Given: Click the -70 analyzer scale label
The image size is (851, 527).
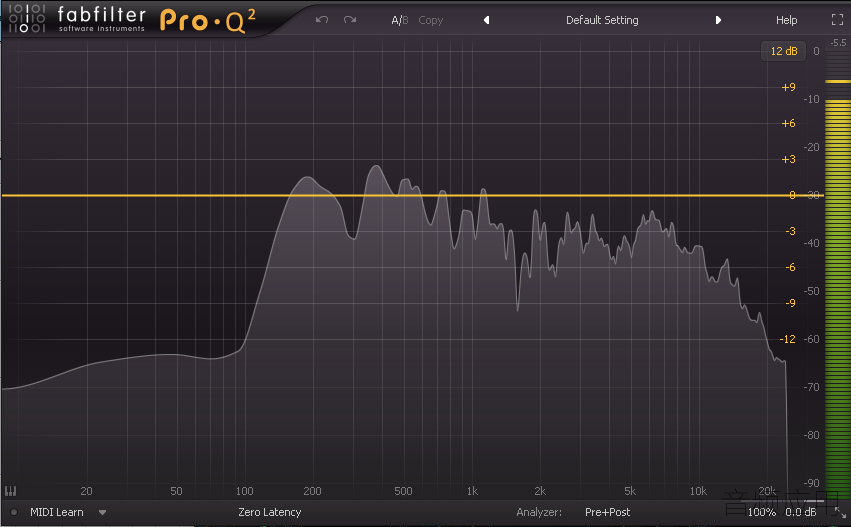Looking at the screenshot, I should pos(811,387).
